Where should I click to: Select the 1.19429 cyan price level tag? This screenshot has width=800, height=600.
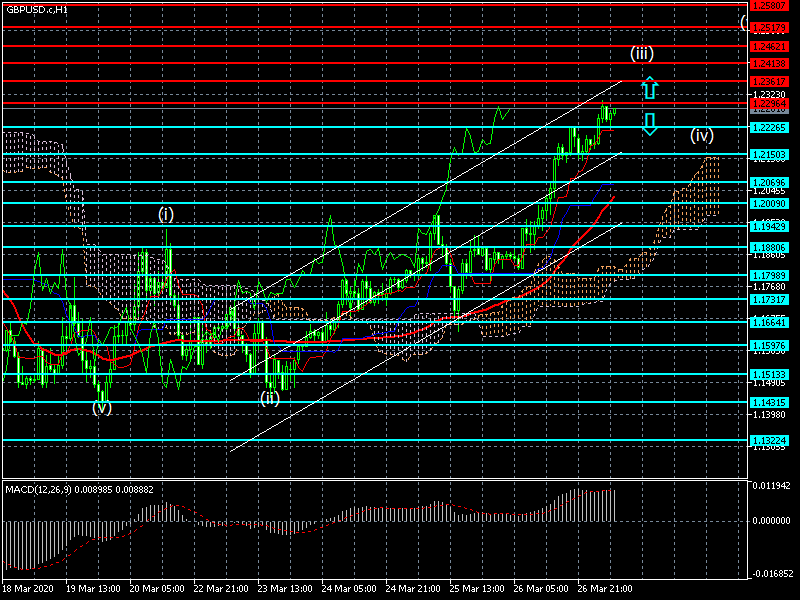tap(769, 226)
